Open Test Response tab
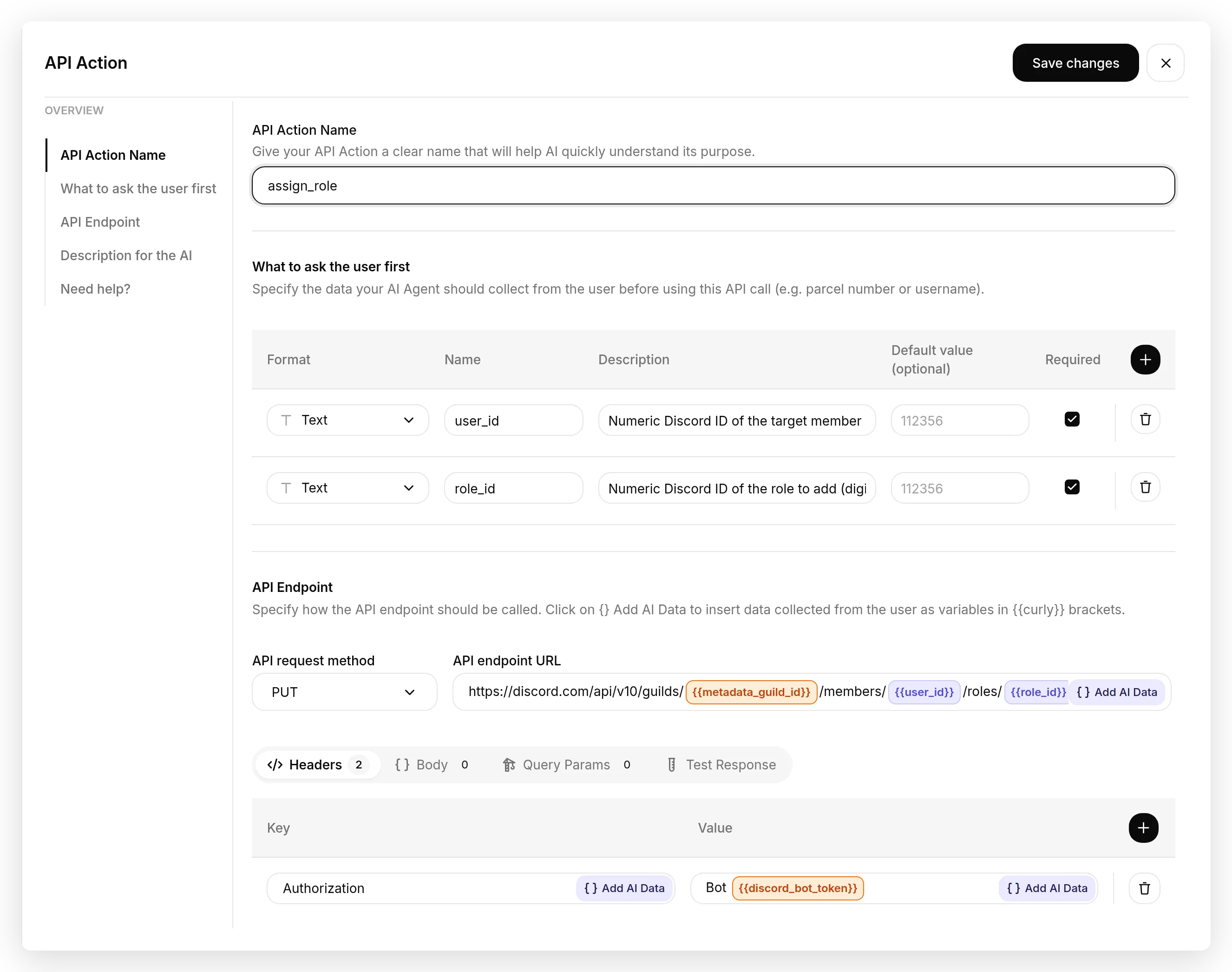The image size is (1232, 972). click(x=721, y=764)
